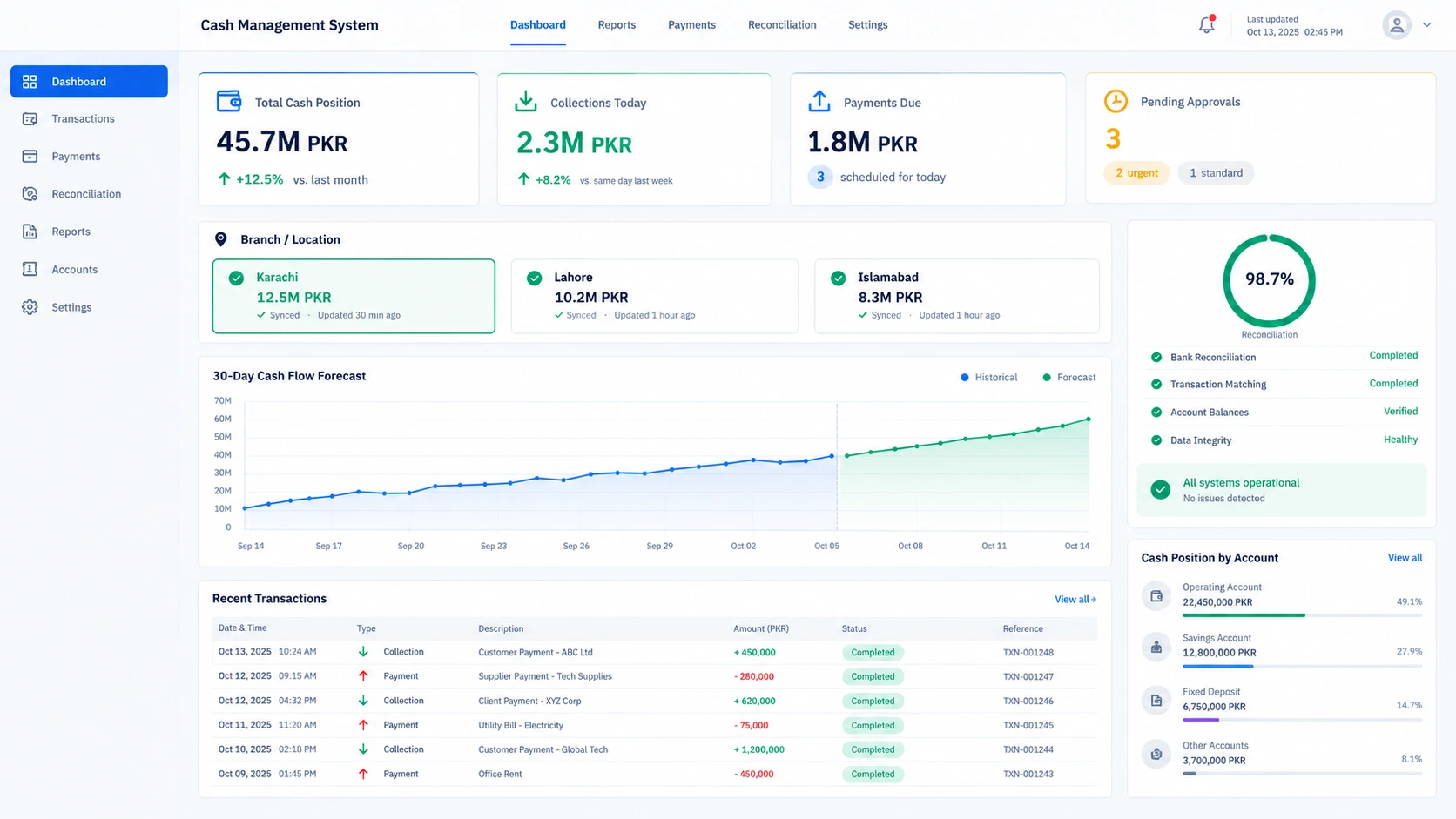Click the Dashboard button in the sidebar

[89, 82]
